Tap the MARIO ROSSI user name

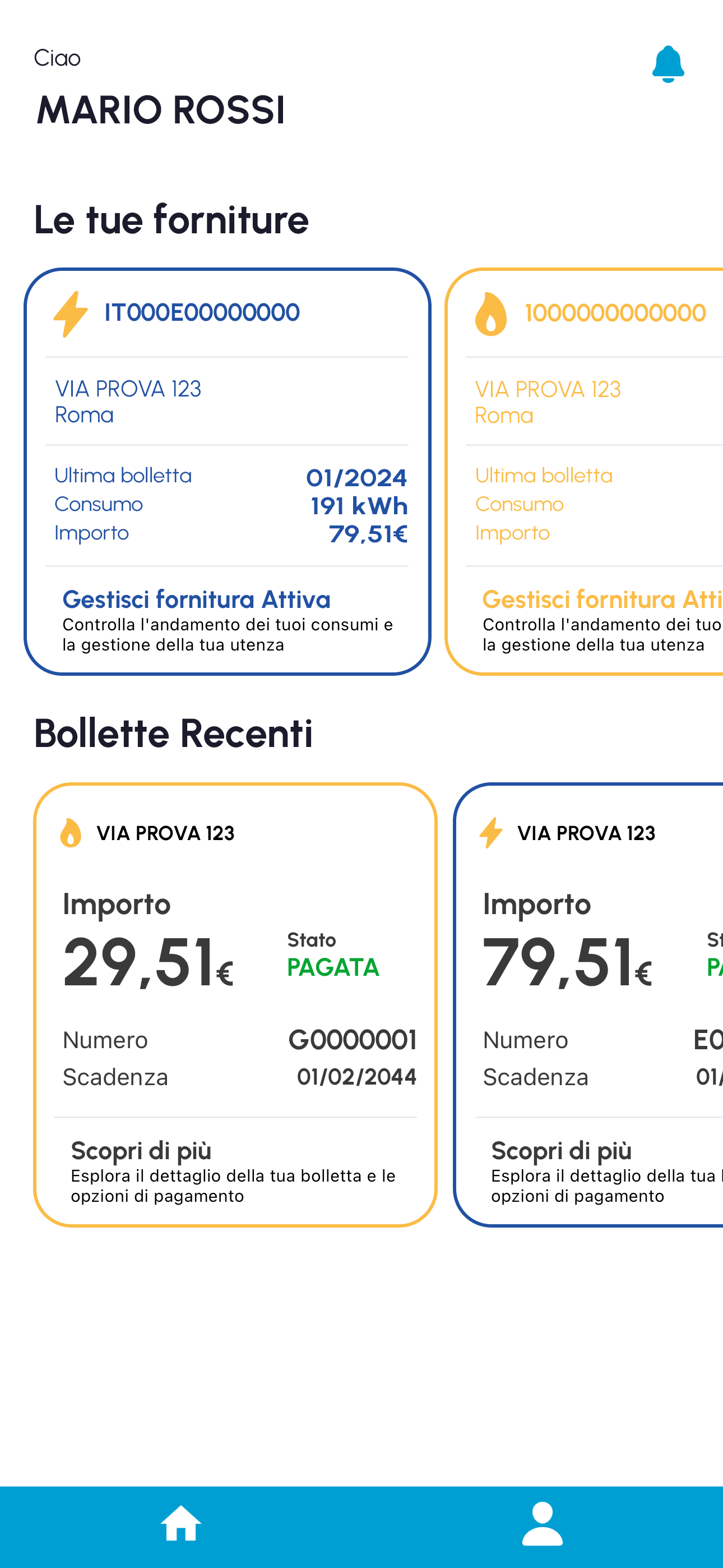161,110
